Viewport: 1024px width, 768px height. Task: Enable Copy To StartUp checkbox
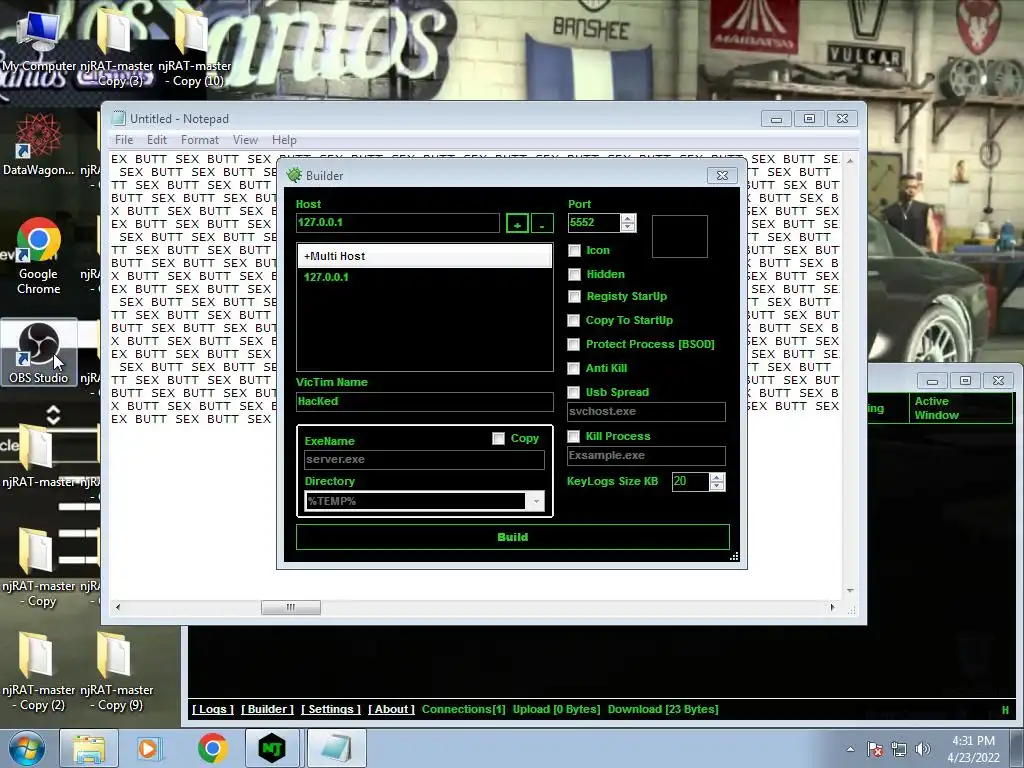[573, 320]
